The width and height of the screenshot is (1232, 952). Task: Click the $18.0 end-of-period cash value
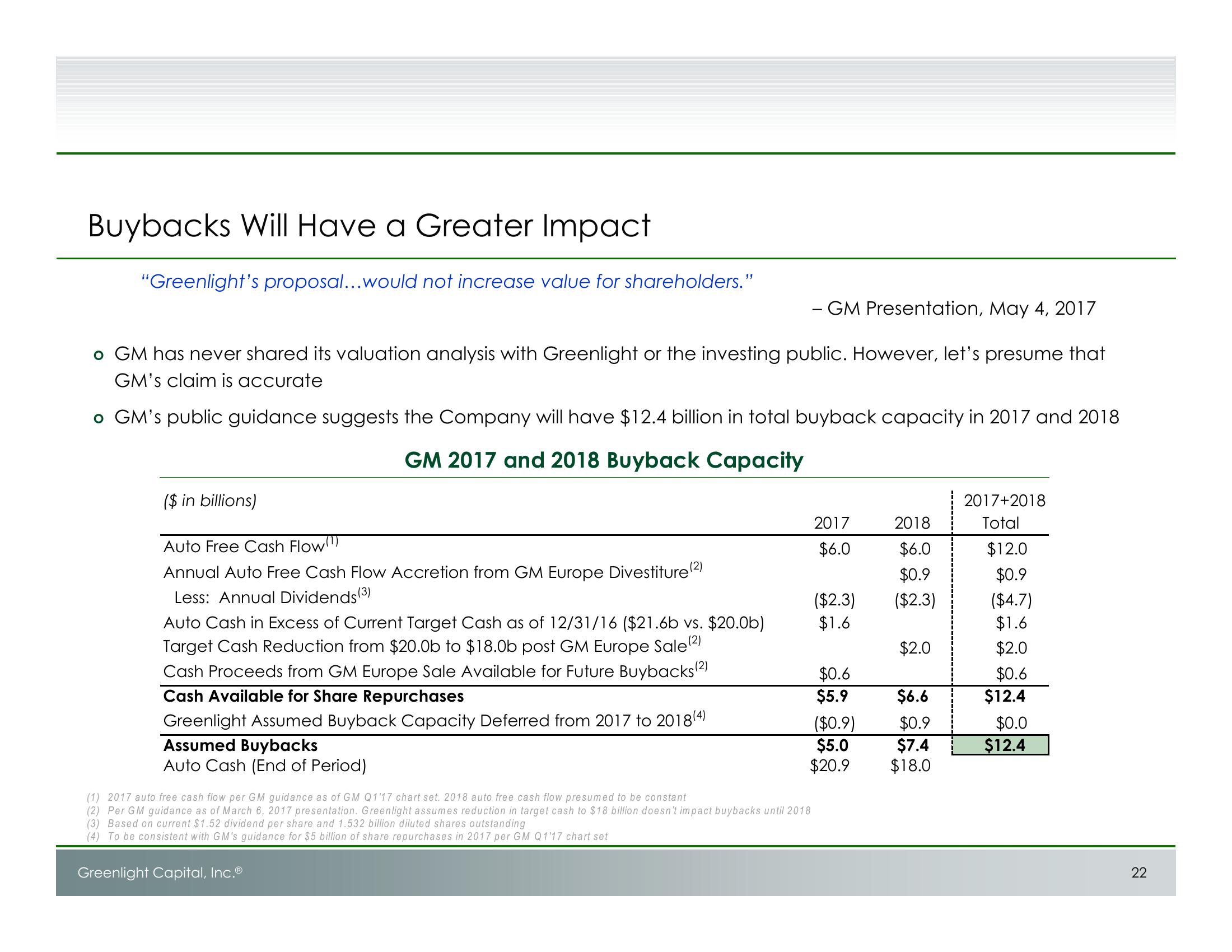click(910, 766)
